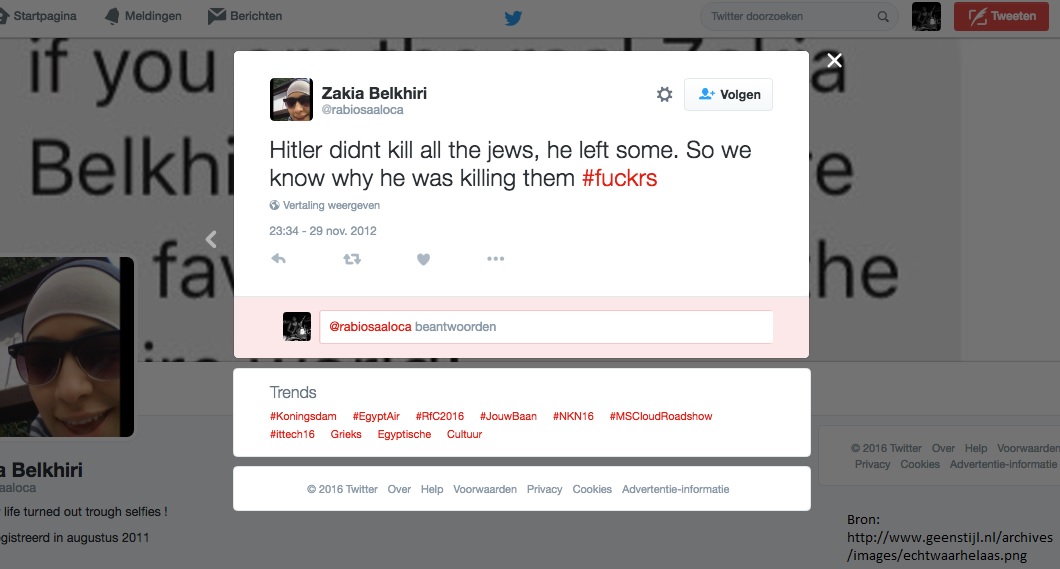Click the Twitter doorzoeken search field
The width and height of the screenshot is (1060, 569).
coord(799,17)
